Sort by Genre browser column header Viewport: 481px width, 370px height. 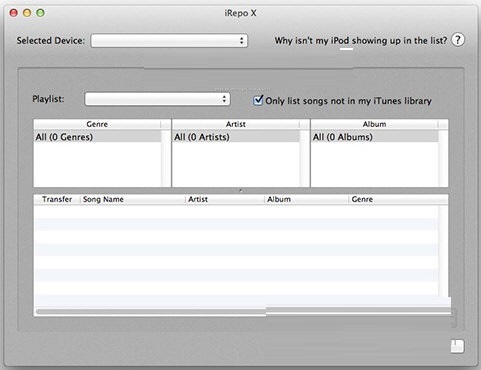(x=97, y=124)
